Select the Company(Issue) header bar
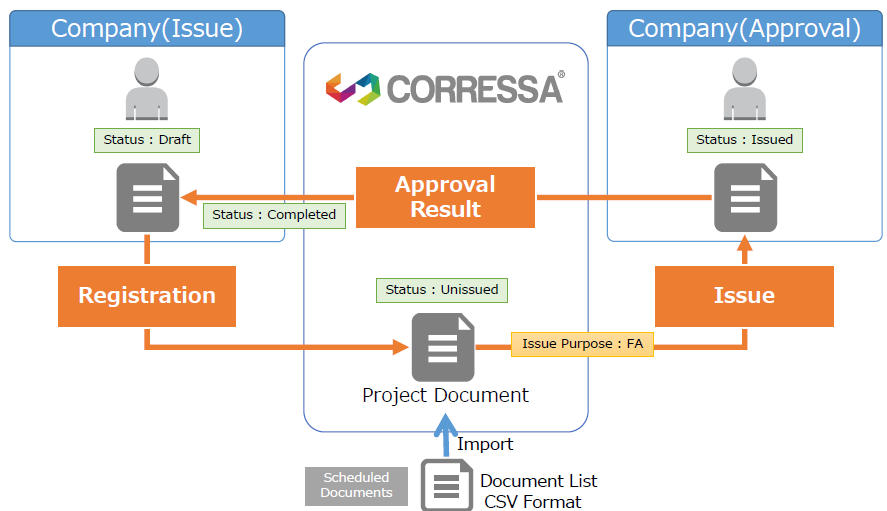This screenshot has height=511, width=887. (x=147, y=28)
